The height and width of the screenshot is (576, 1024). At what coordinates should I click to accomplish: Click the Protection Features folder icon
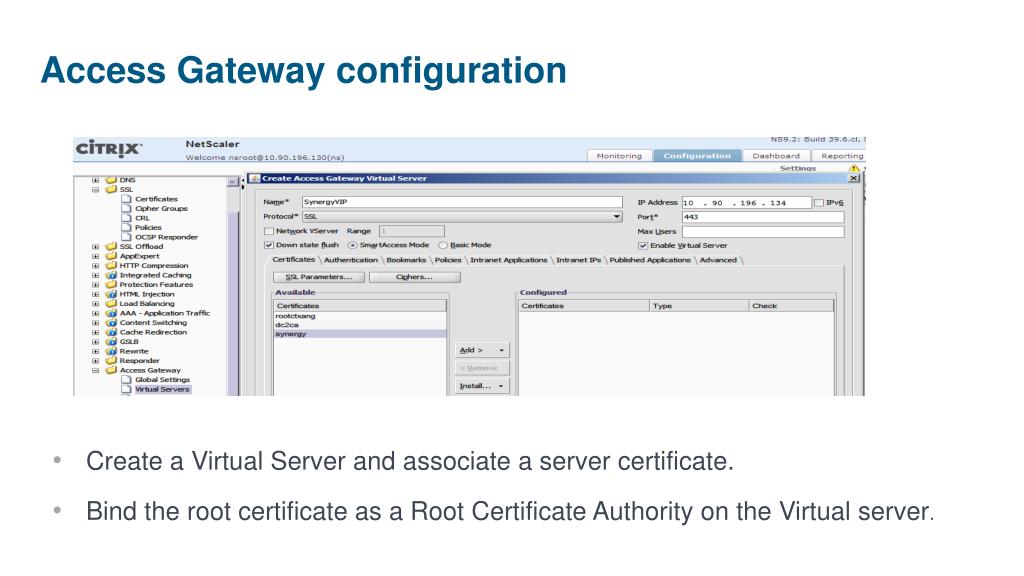click(111, 285)
